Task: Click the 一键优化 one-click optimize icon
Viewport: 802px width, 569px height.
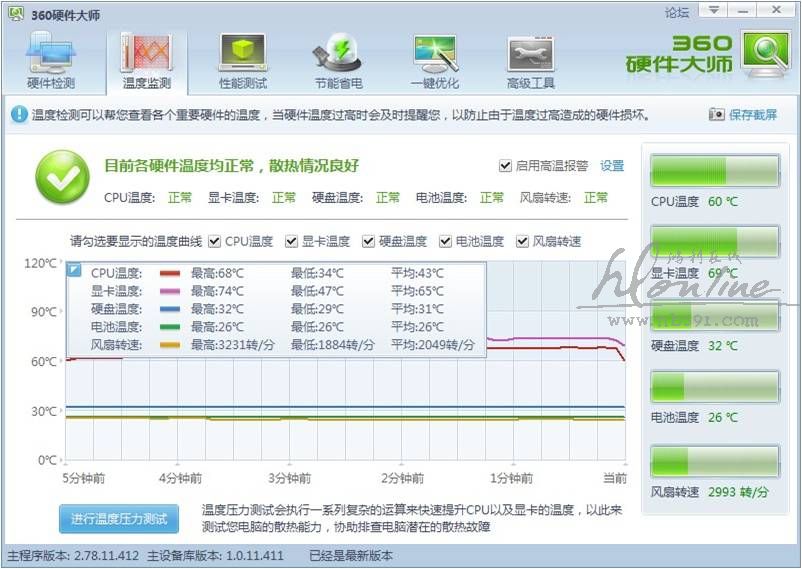Action: click(x=434, y=60)
